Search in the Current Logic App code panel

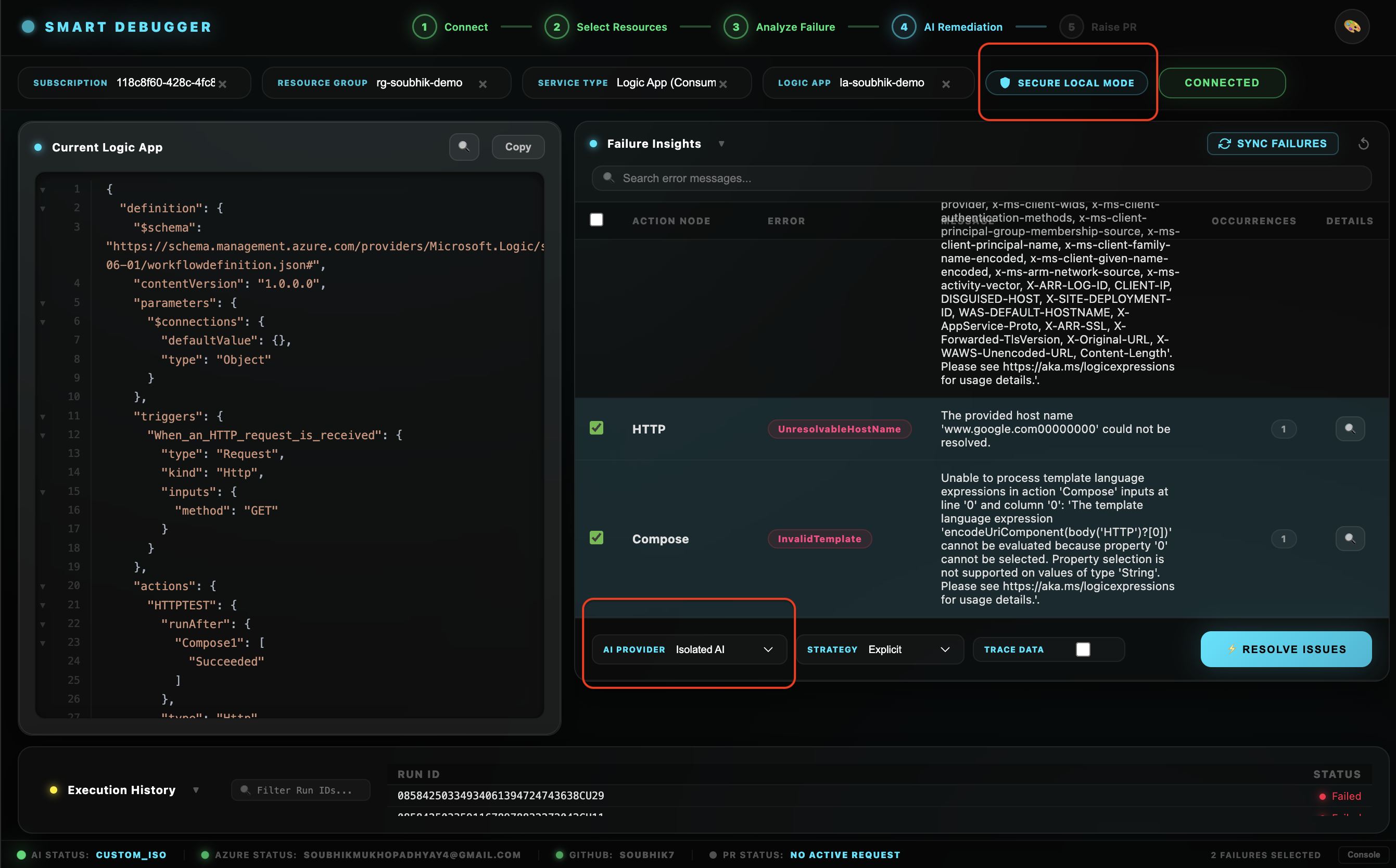[x=464, y=147]
